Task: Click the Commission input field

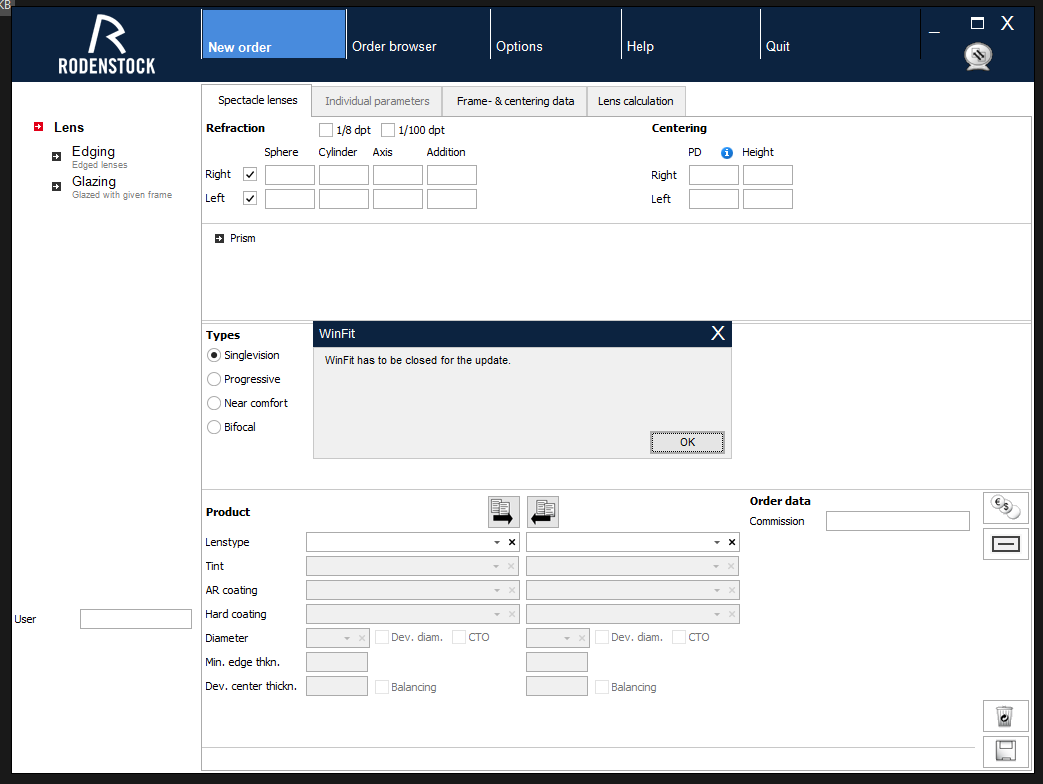Action: tap(897, 521)
